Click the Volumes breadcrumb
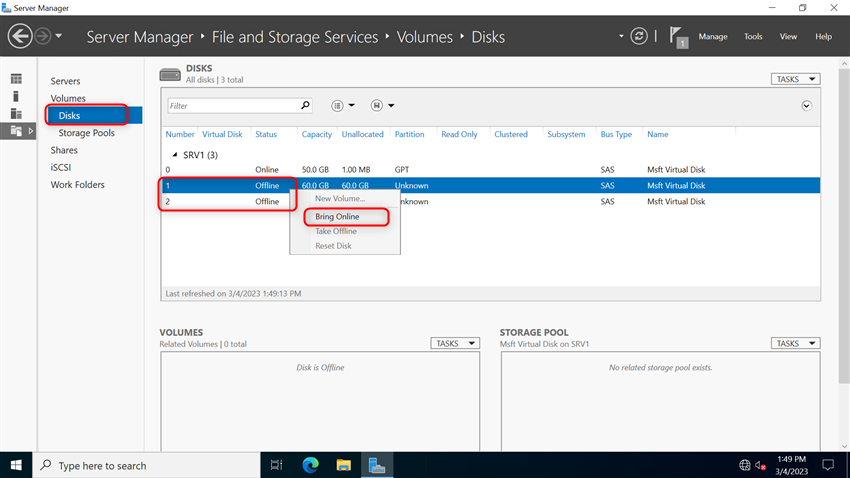 424,37
